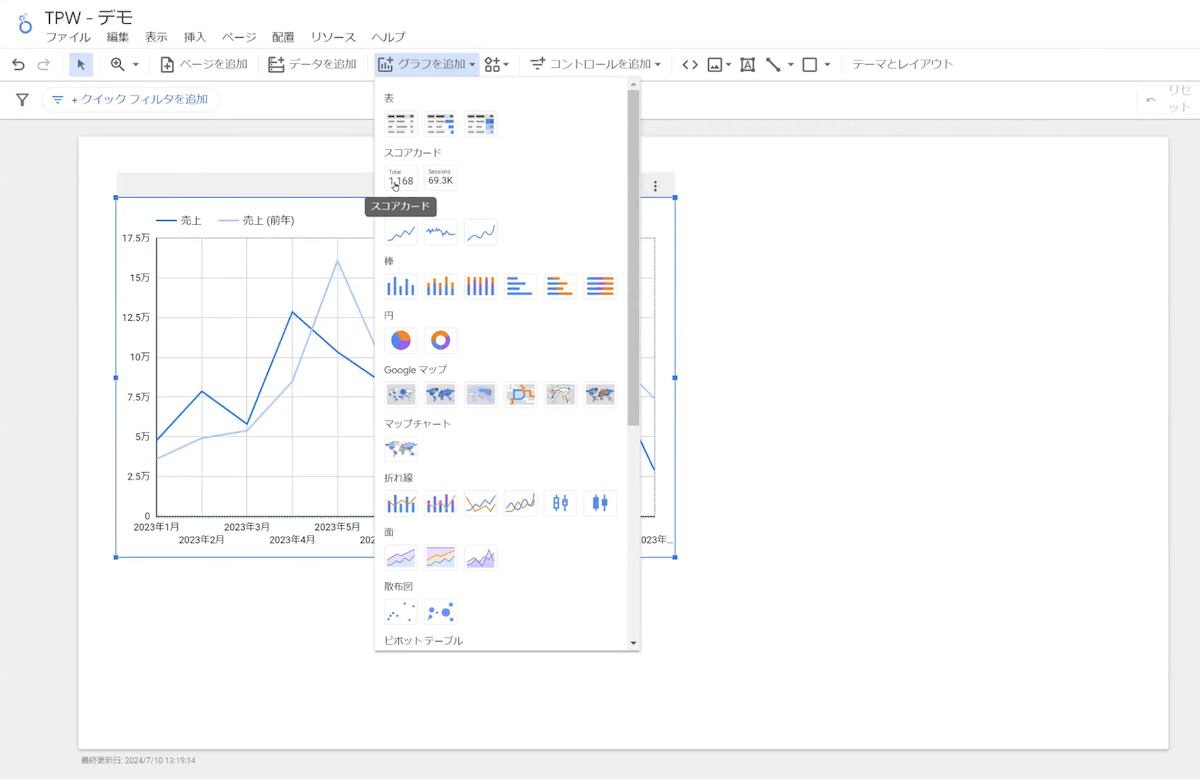Expand the コントロールを追加 dropdown

coord(595,65)
